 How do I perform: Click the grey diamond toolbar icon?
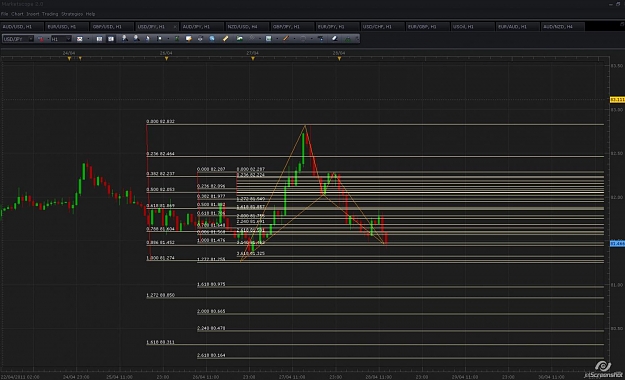pyautogui.click(x=252, y=38)
